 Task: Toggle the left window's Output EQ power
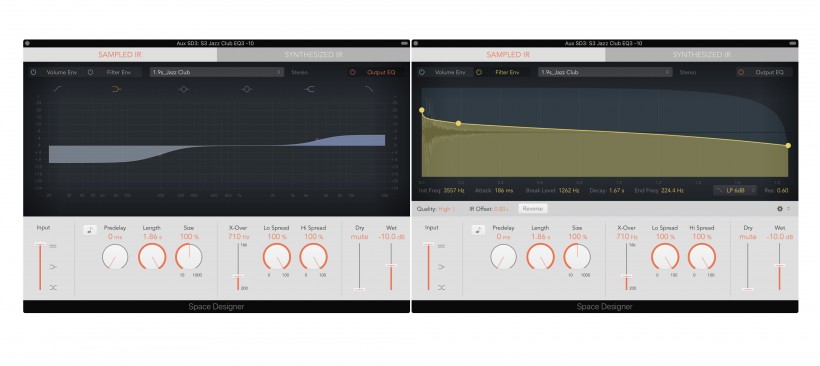[352, 72]
